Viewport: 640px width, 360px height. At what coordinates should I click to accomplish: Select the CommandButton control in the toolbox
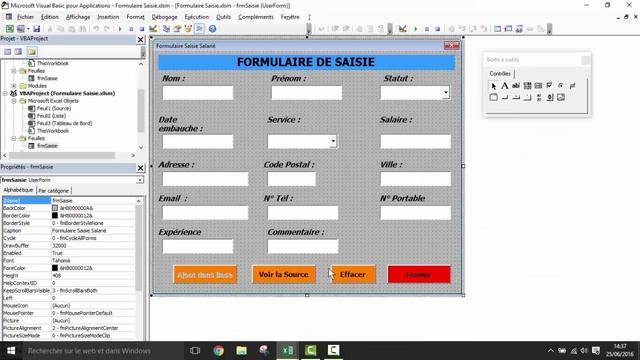[x=505, y=97]
